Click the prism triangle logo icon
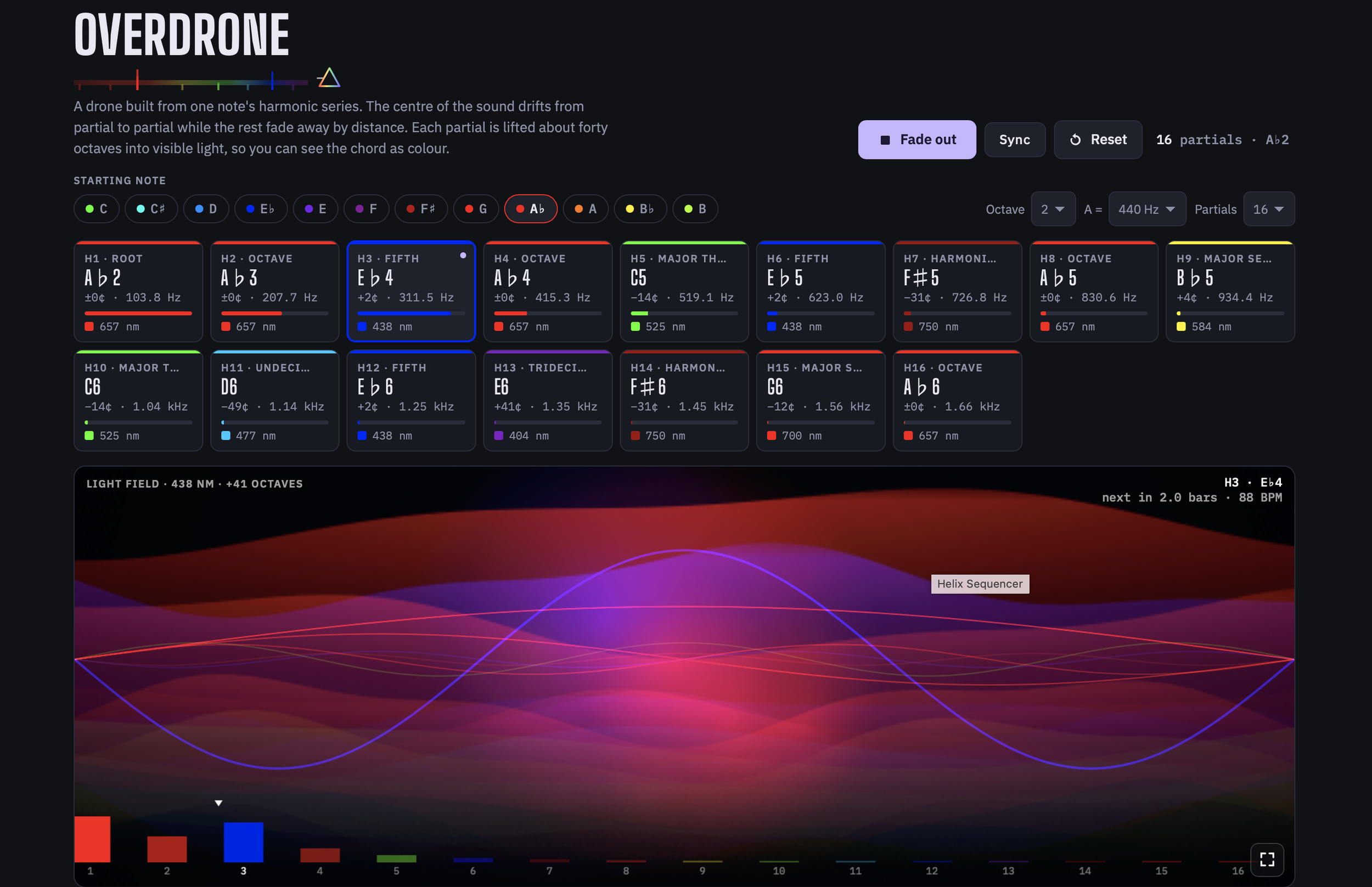Image resolution: width=1372 pixels, height=887 pixels. (328, 78)
